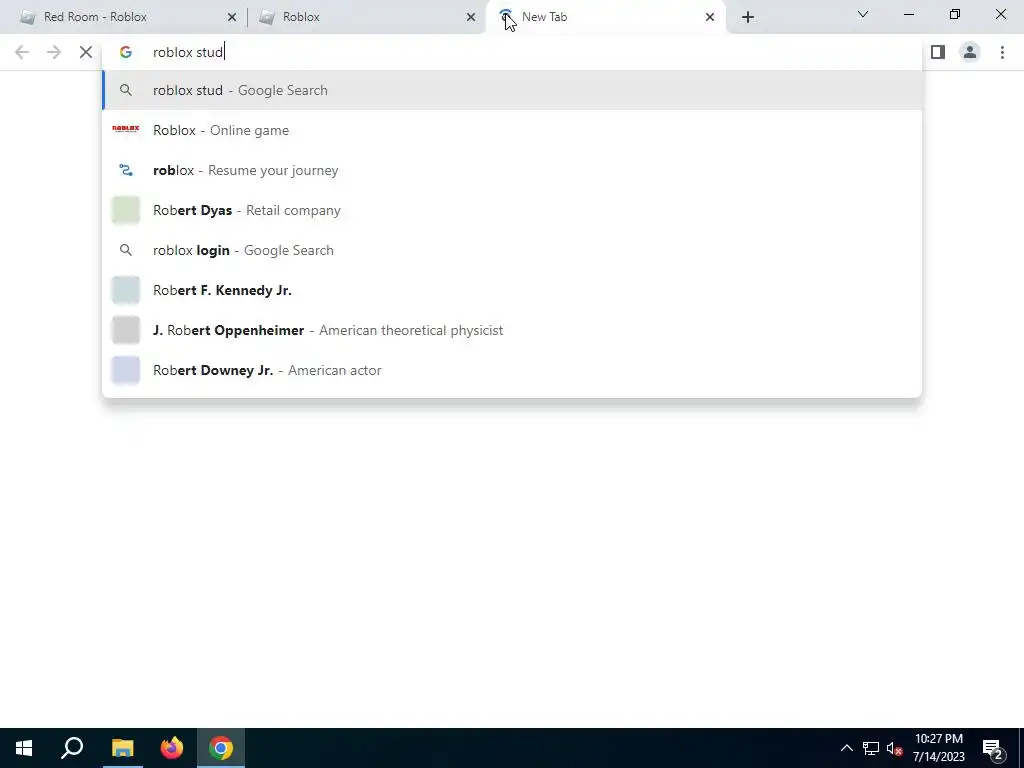Close the New Tab tab
This screenshot has height=768, width=1024.
click(x=710, y=18)
